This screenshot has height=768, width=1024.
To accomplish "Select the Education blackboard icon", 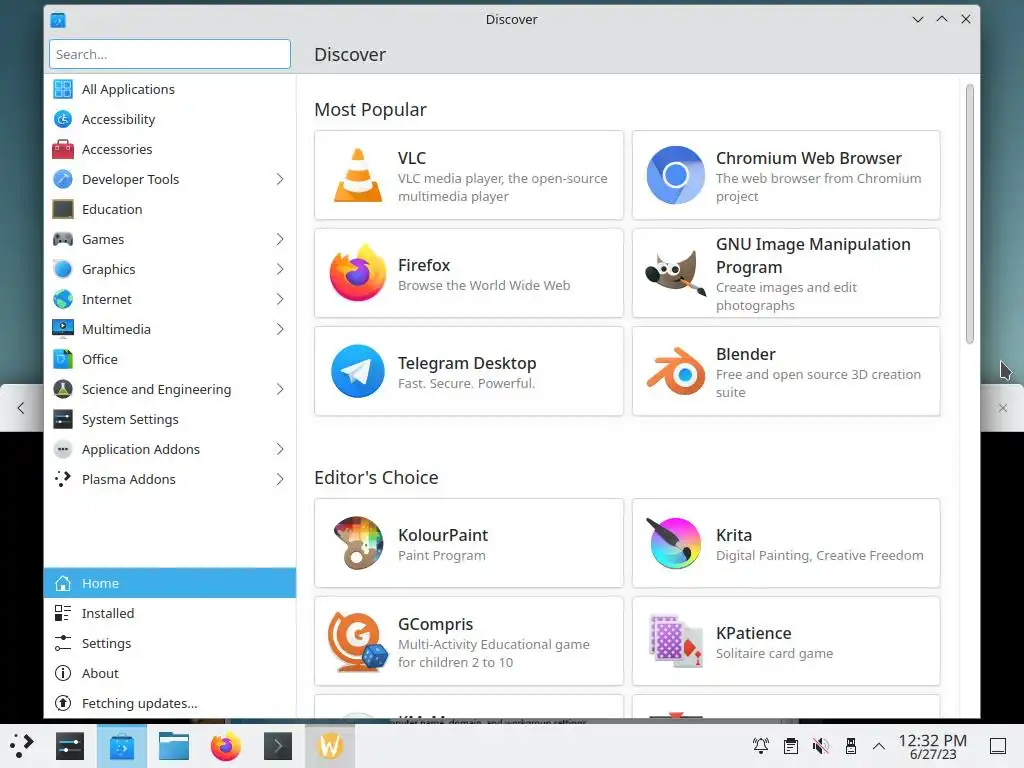I will (63, 210).
